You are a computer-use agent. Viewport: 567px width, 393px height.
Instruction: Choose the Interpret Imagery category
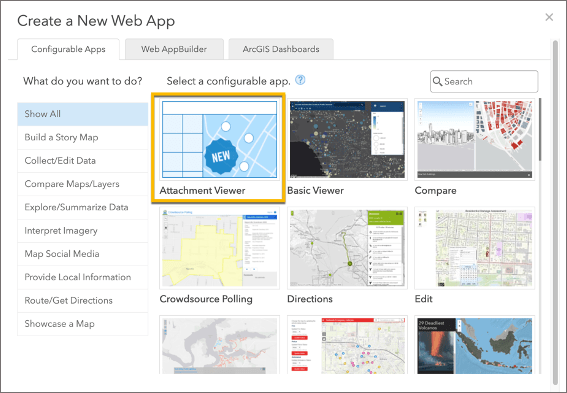(82, 231)
